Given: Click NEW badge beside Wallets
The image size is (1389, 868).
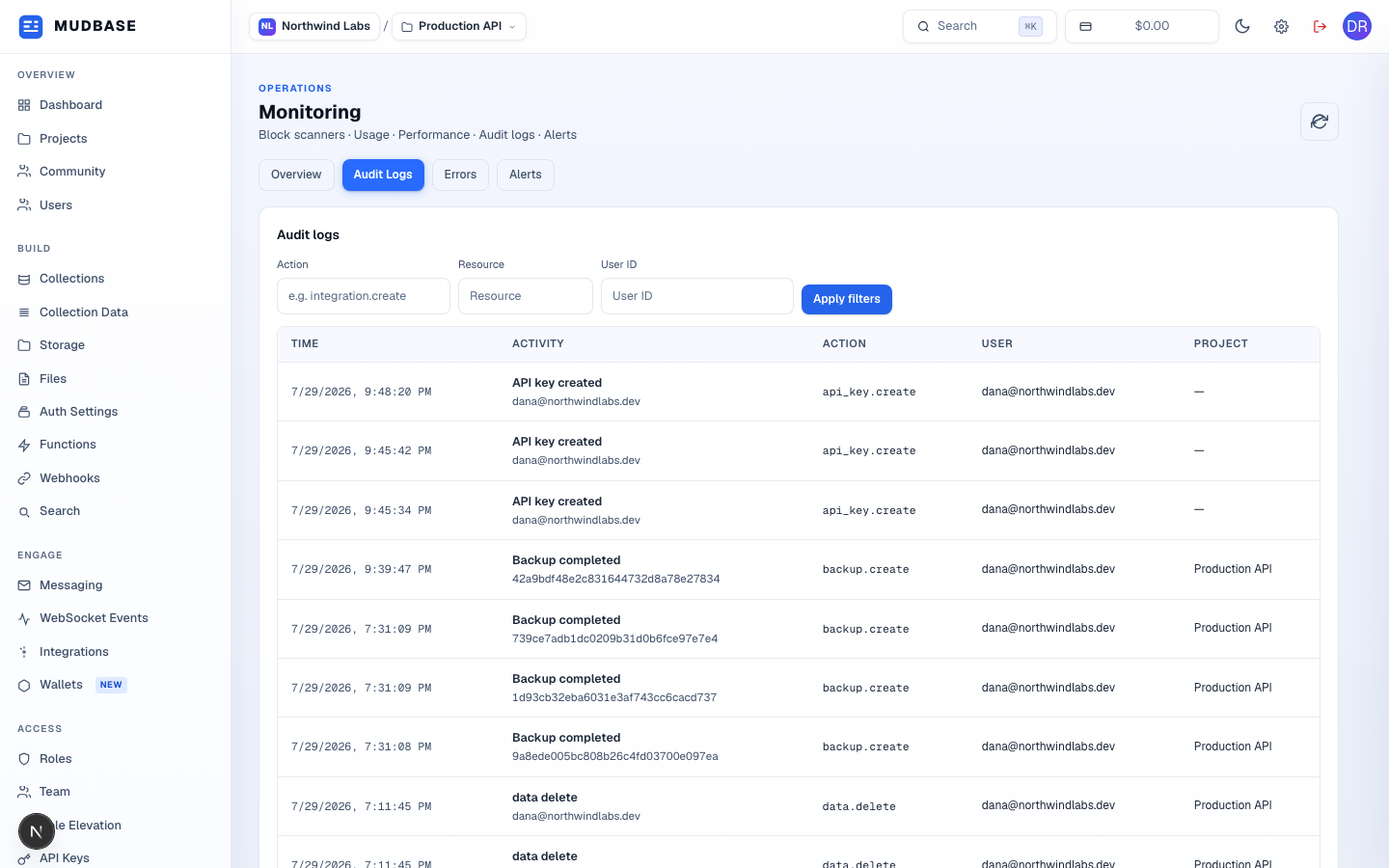Looking at the screenshot, I should tap(112, 685).
